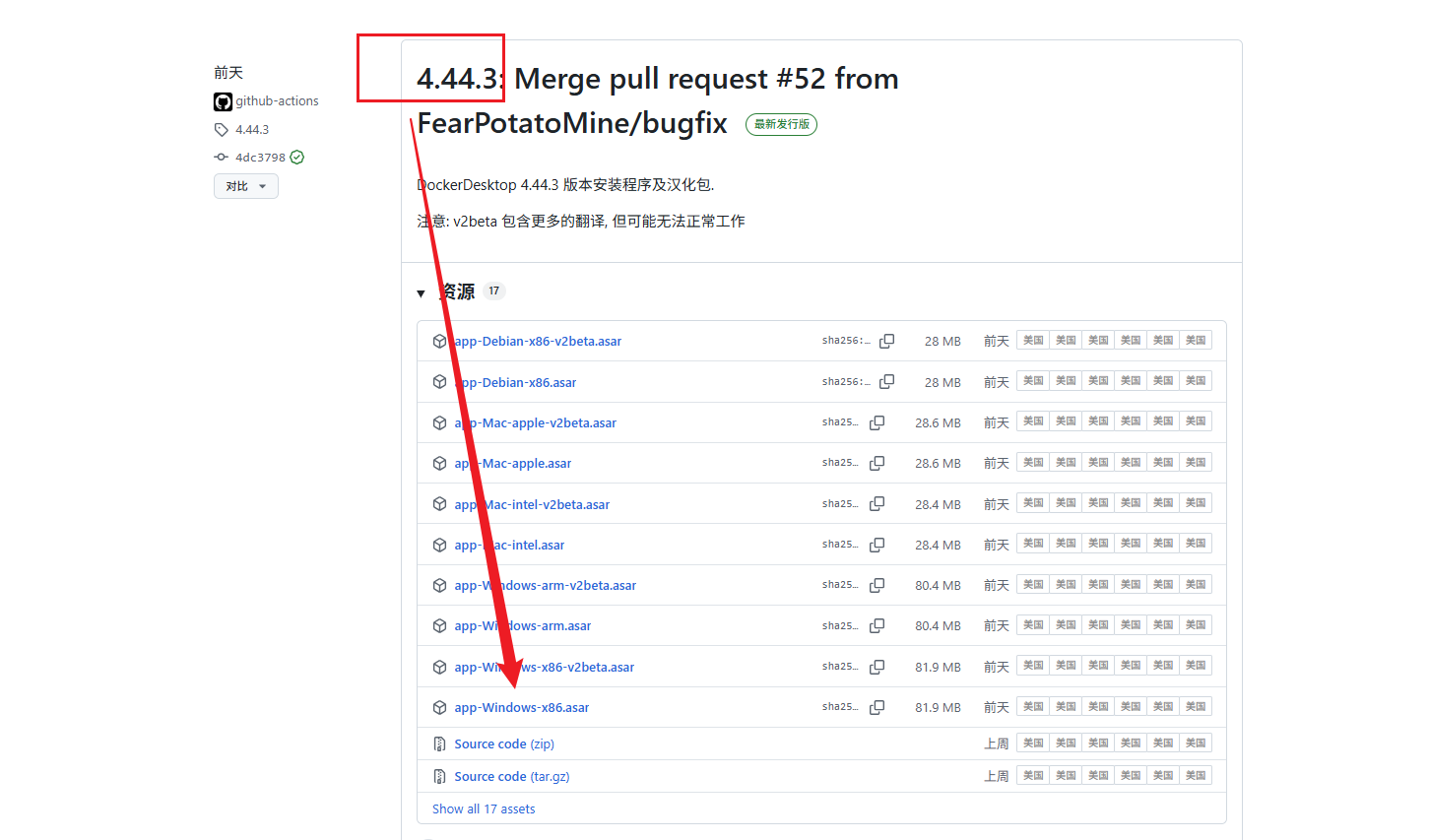Viewport: 1429px width, 840px height.
Task: Click 上周 date in Source code (zip) row
Action: (x=997, y=743)
